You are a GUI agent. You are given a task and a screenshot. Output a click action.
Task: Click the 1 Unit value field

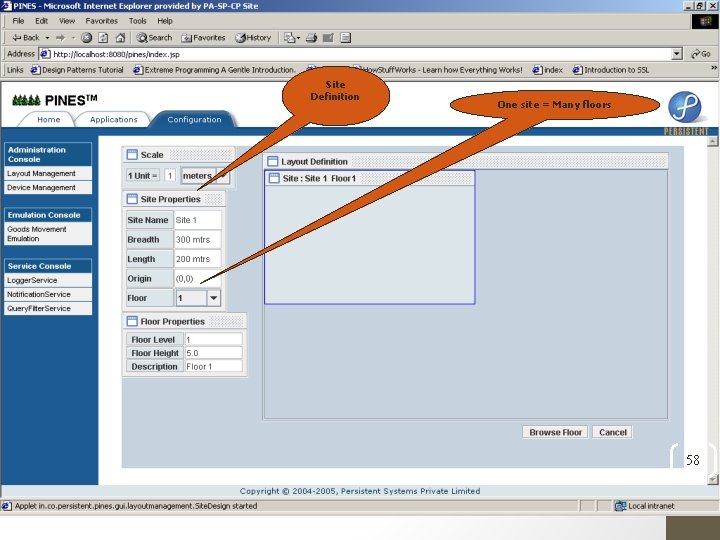[170, 175]
